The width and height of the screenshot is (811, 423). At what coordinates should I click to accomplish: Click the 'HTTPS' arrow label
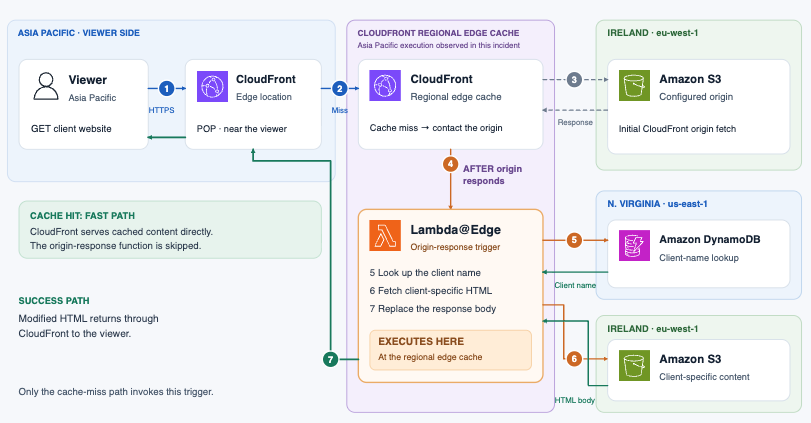[x=161, y=110]
